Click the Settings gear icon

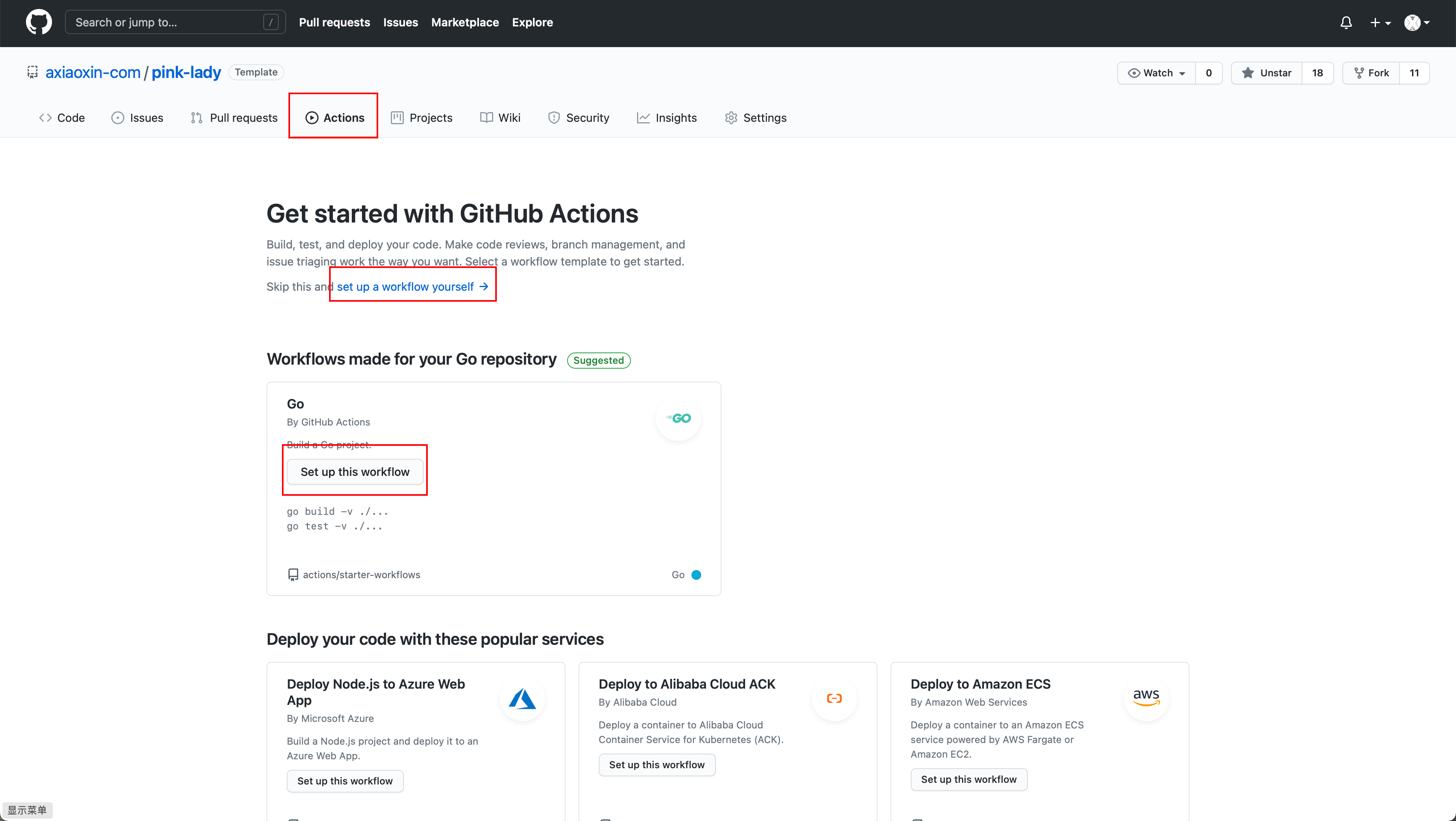point(731,117)
